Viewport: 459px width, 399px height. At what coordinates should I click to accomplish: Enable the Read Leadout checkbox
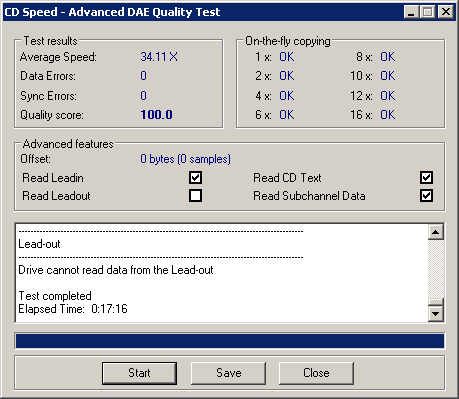(x=195, y=196)
